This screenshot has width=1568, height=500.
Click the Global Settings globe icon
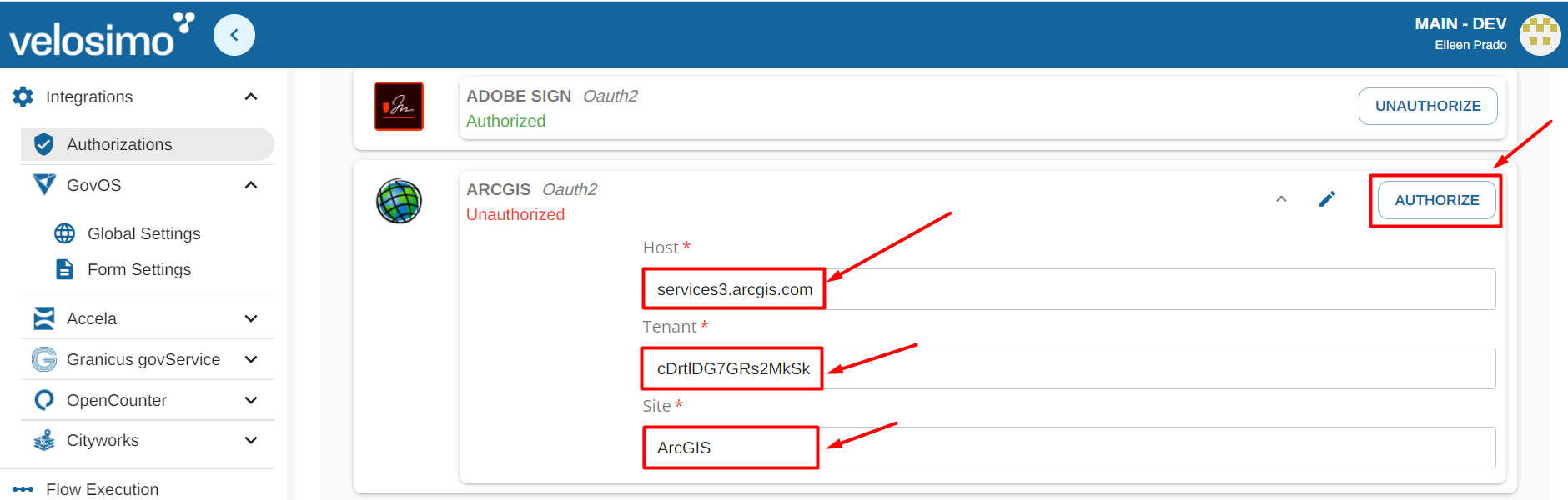pyautogui.click(x=64, y=233)
